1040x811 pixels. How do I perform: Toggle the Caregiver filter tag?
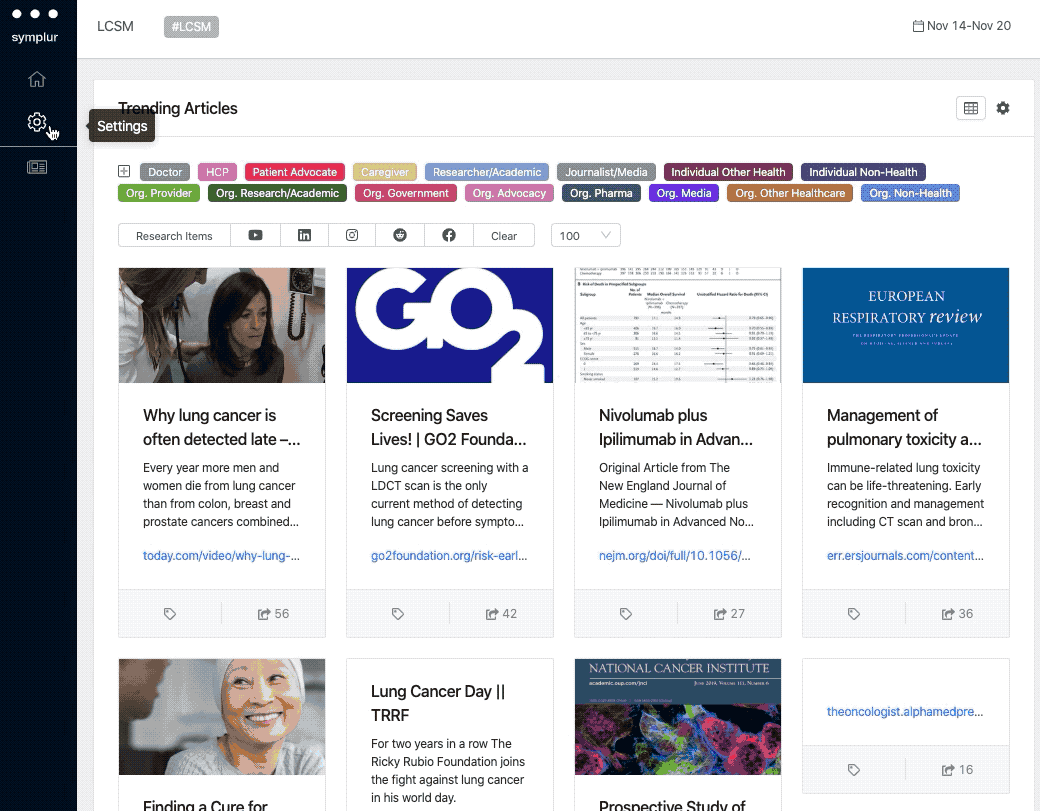(385, 172)
